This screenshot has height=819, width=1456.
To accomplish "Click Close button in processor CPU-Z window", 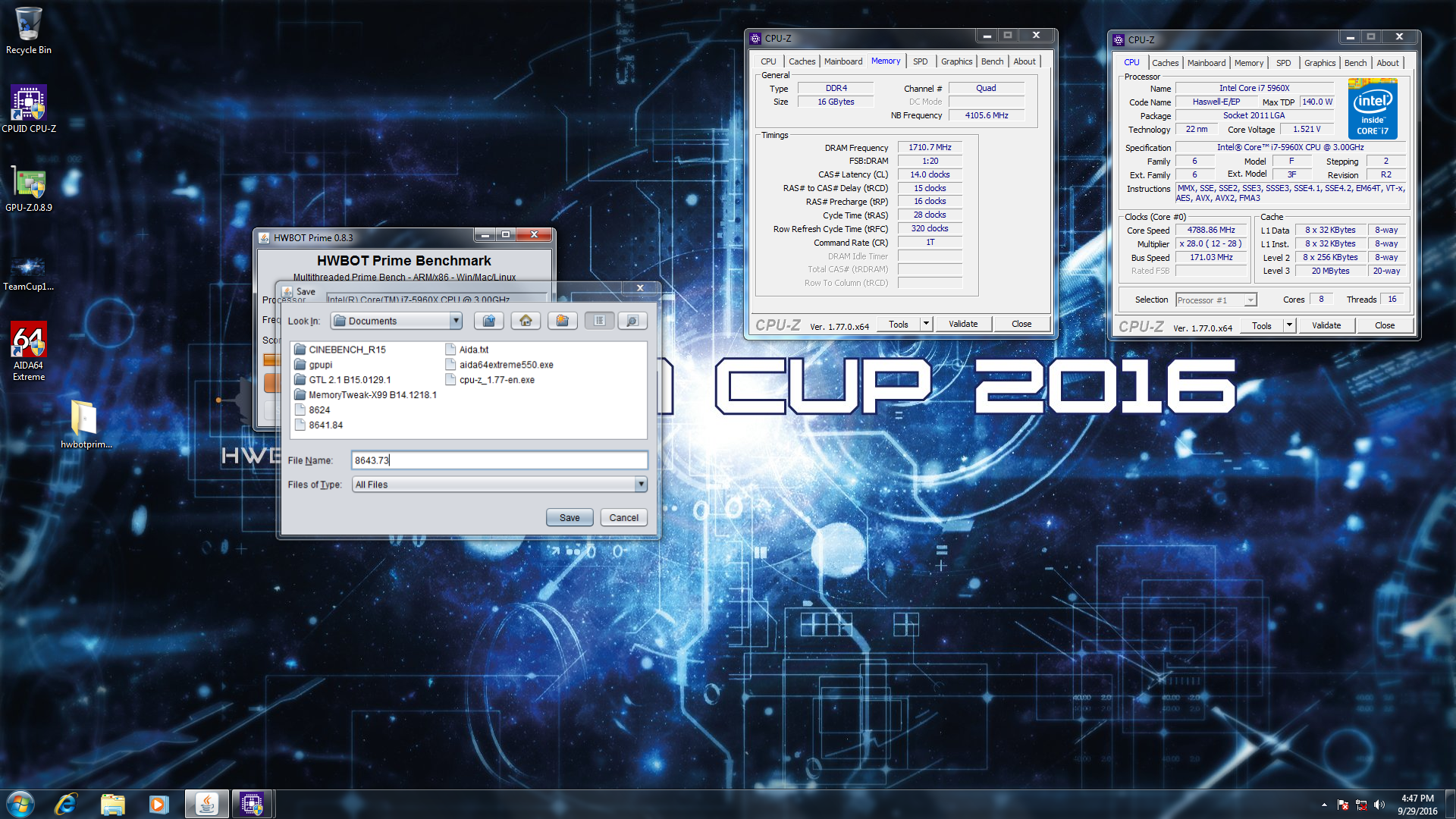I will tap(1385, 325).
